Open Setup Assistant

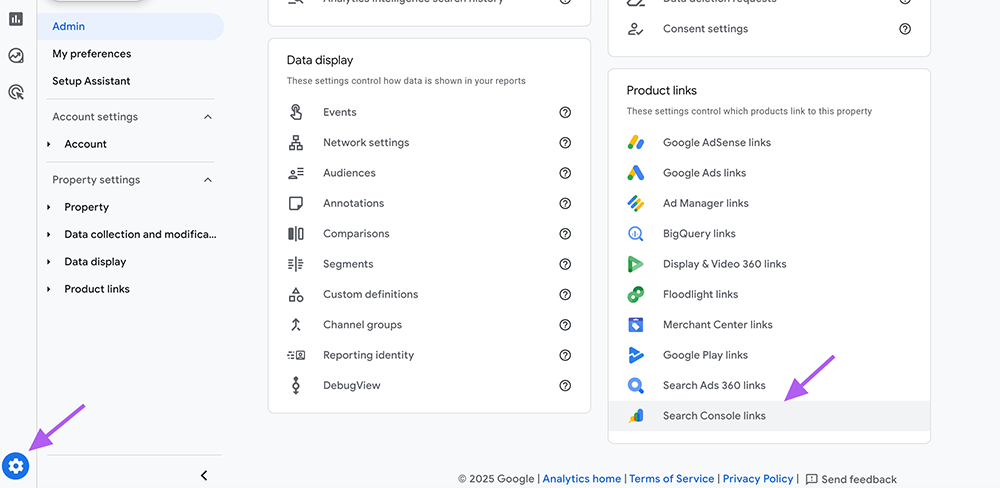(91, 81)
